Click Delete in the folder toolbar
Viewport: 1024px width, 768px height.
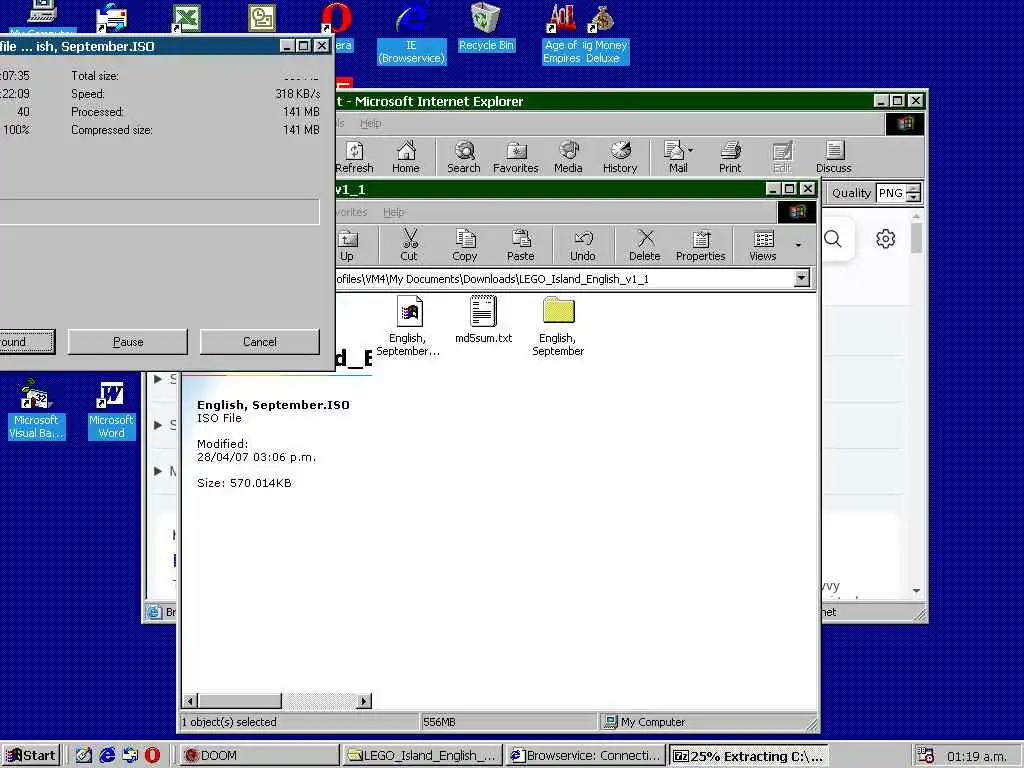645,246
